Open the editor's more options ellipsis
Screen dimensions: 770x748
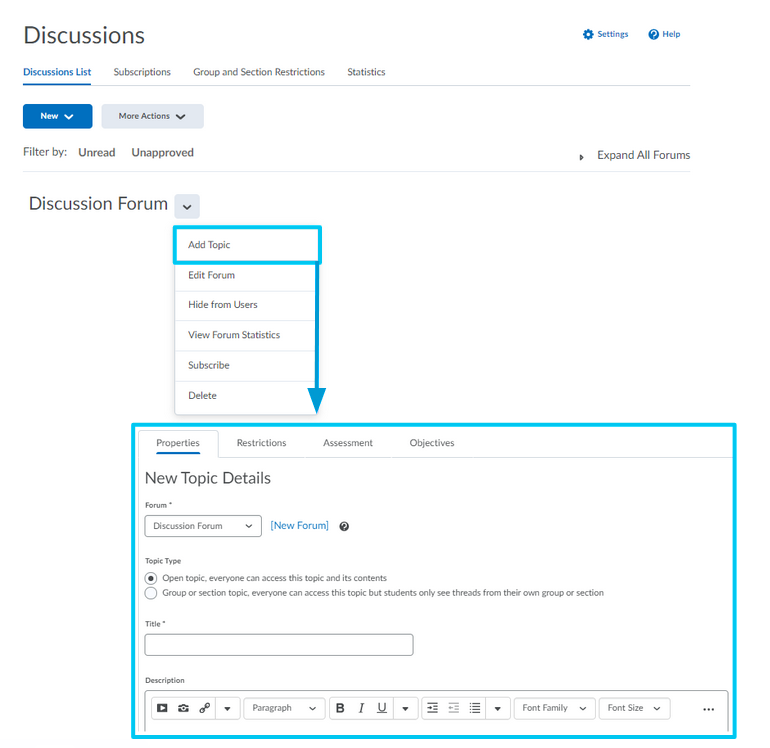click(708, 709)
